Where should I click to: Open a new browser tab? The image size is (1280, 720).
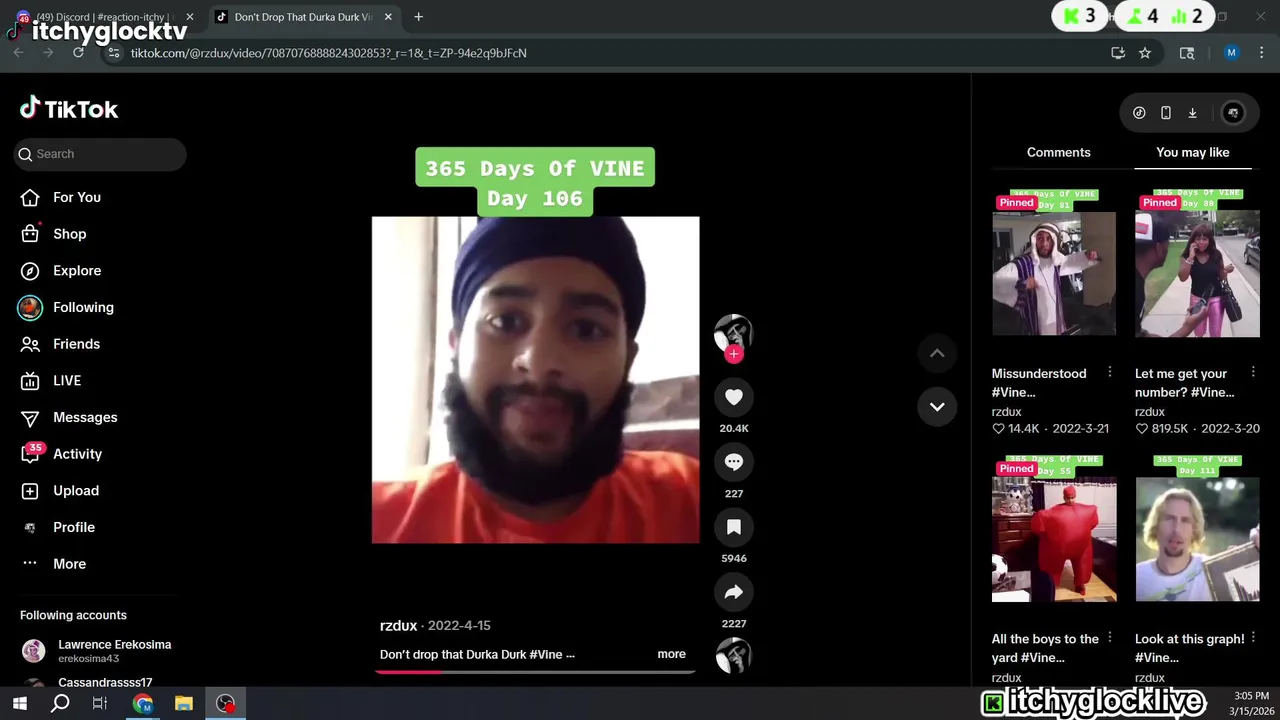click(x=418, y=17)
